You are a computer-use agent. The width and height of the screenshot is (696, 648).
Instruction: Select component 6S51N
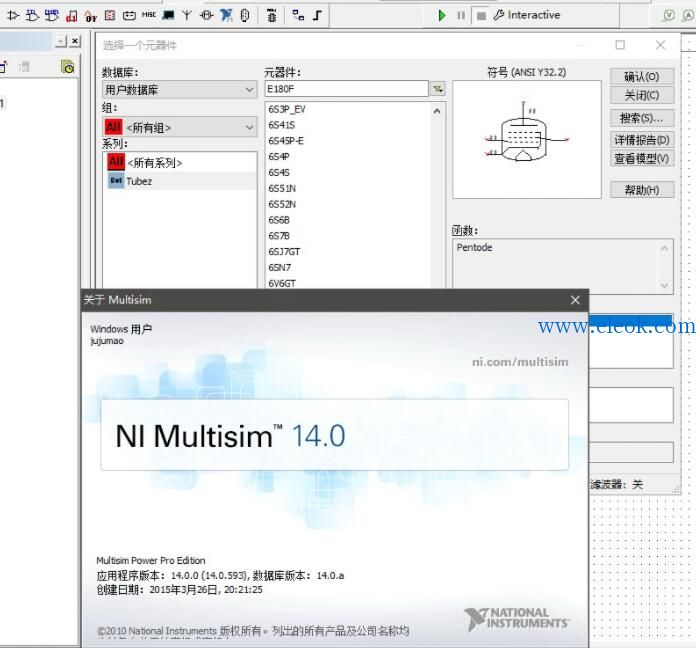coord(282,189)
